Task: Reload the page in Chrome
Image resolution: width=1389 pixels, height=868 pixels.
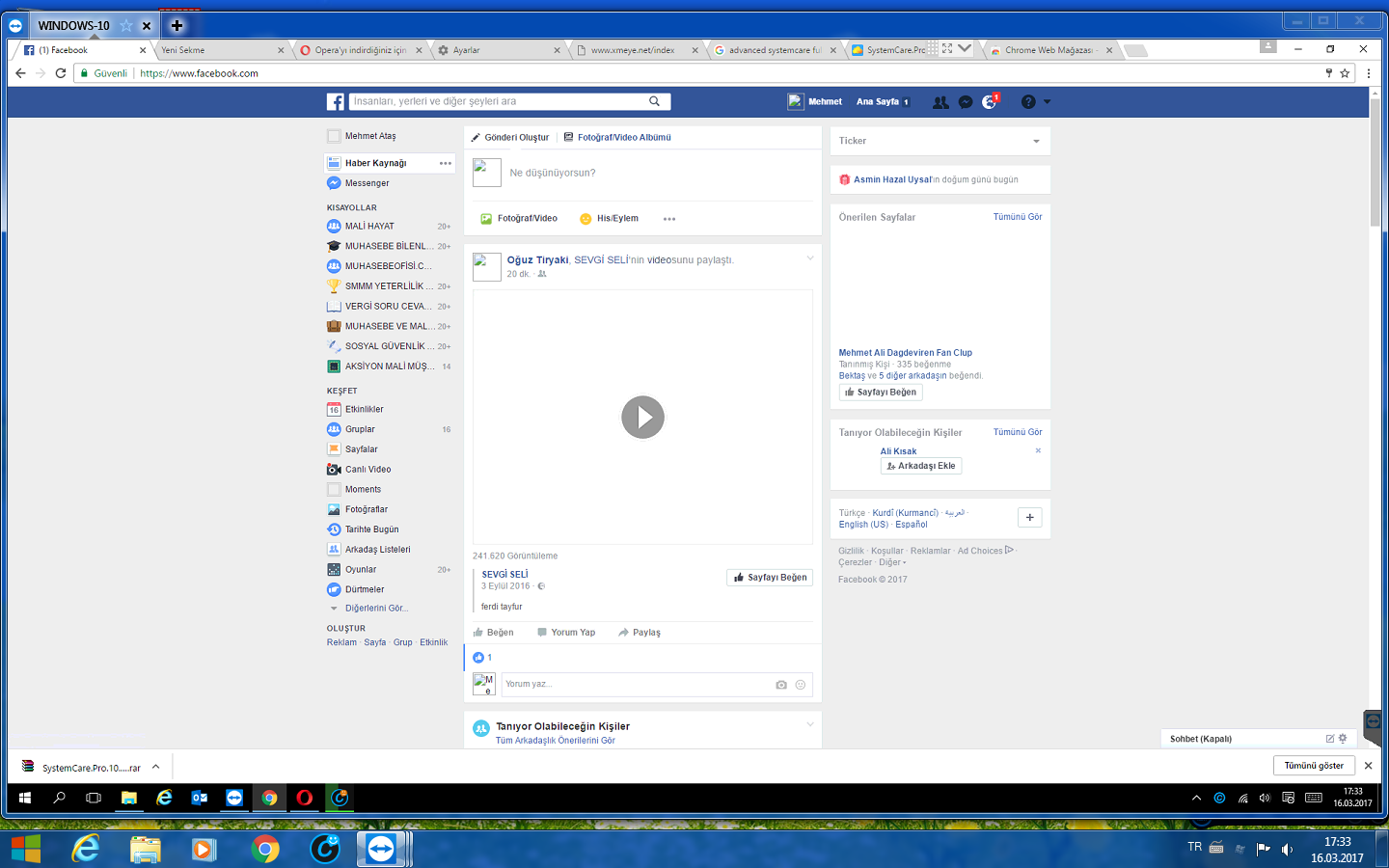Action: tap(61, 73)
